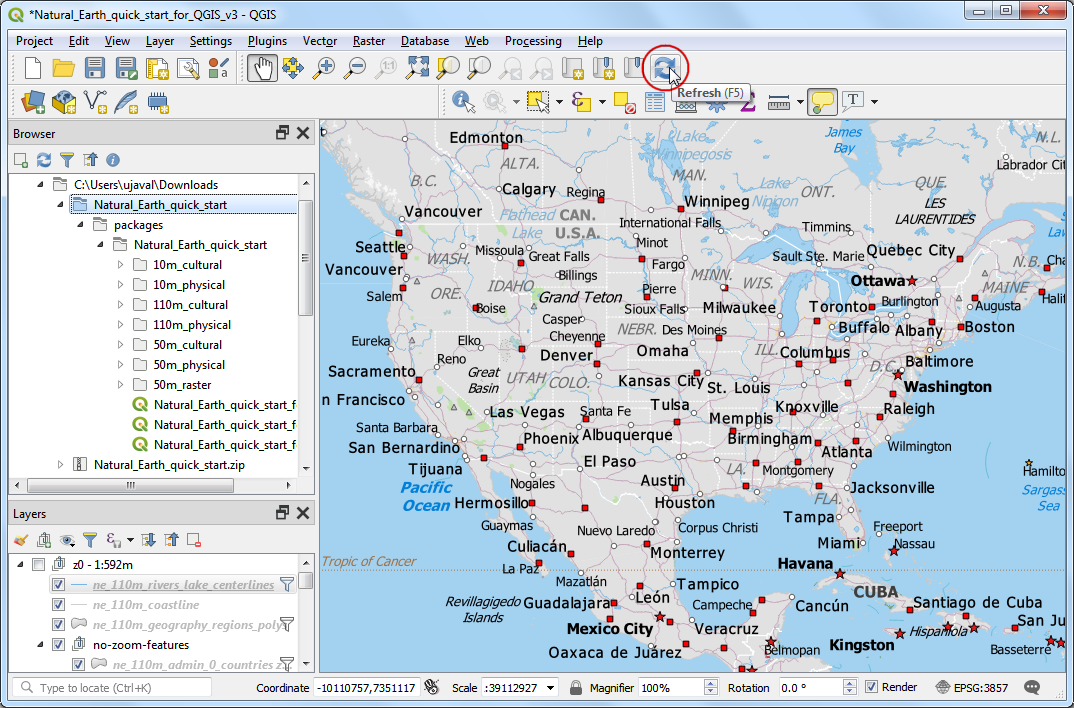Uncheck the Render checkbox in status bar
Image resolution: width=1074 pixels, height=708 pixels.
pyautogui.click(x=871, y=688)
